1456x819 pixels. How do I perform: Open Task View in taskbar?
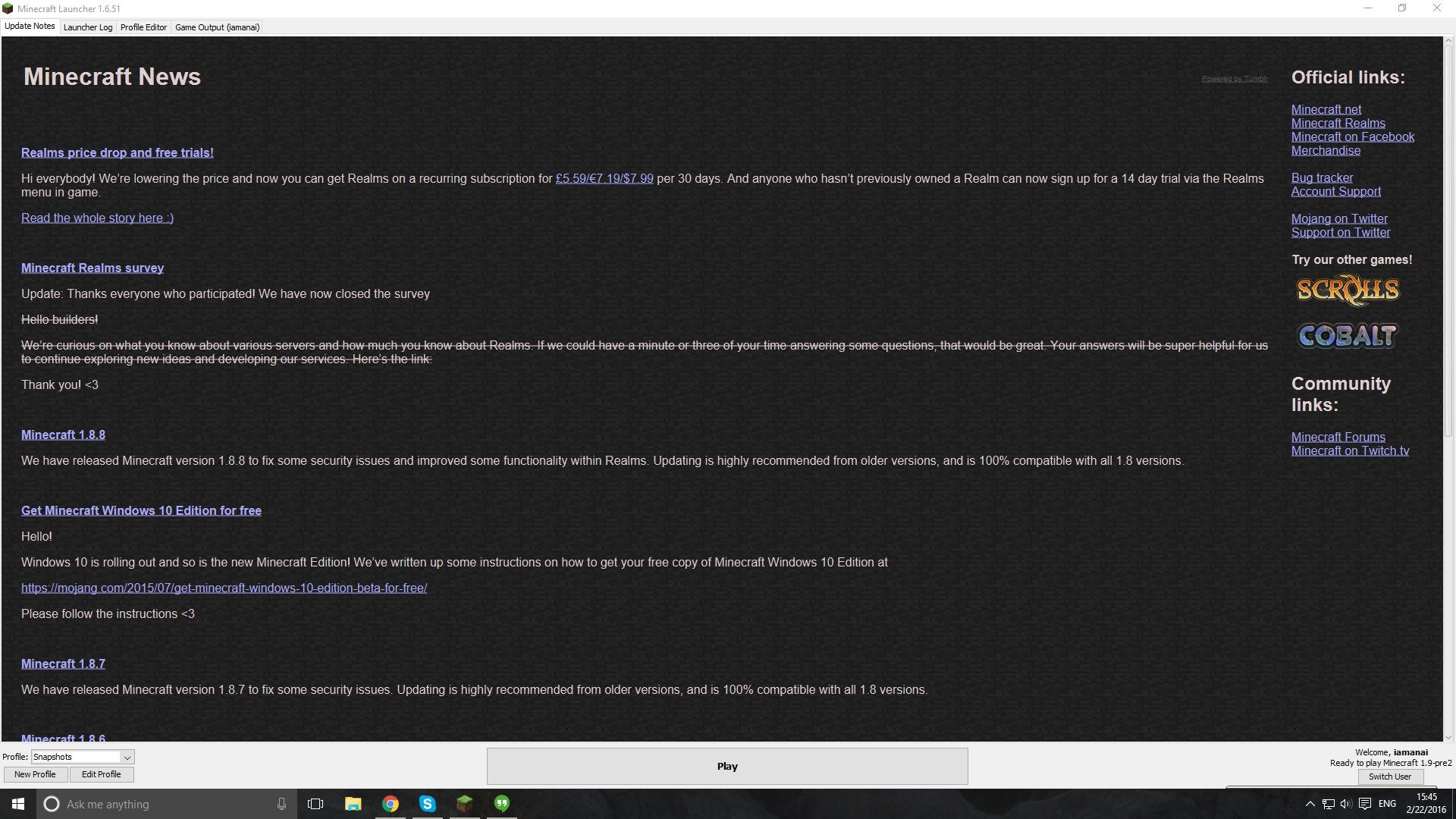315,804
